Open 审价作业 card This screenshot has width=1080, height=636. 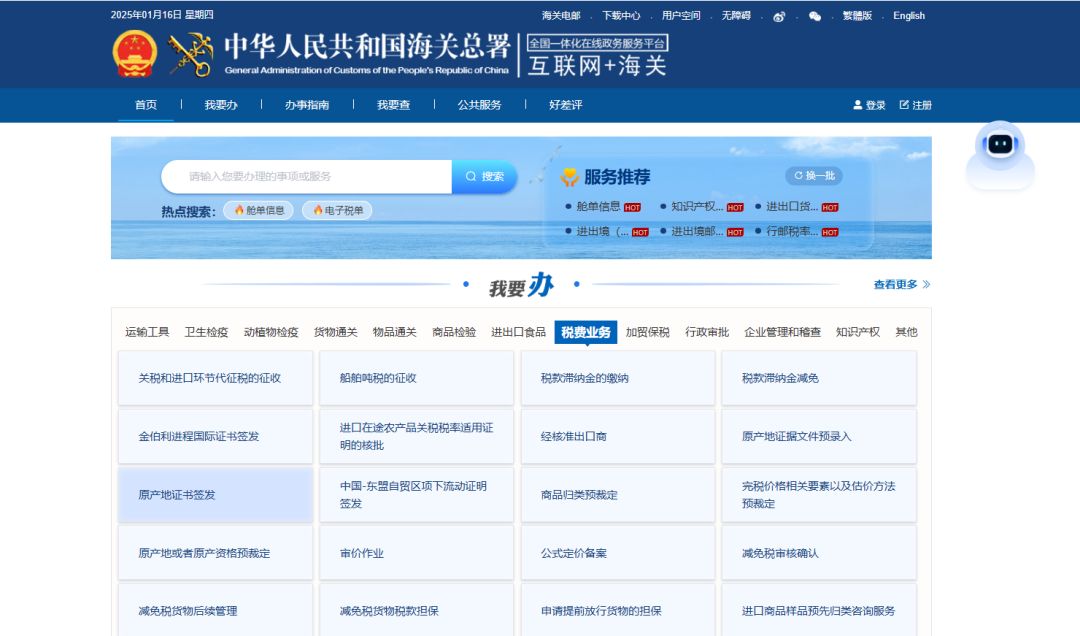coord(417,553)
